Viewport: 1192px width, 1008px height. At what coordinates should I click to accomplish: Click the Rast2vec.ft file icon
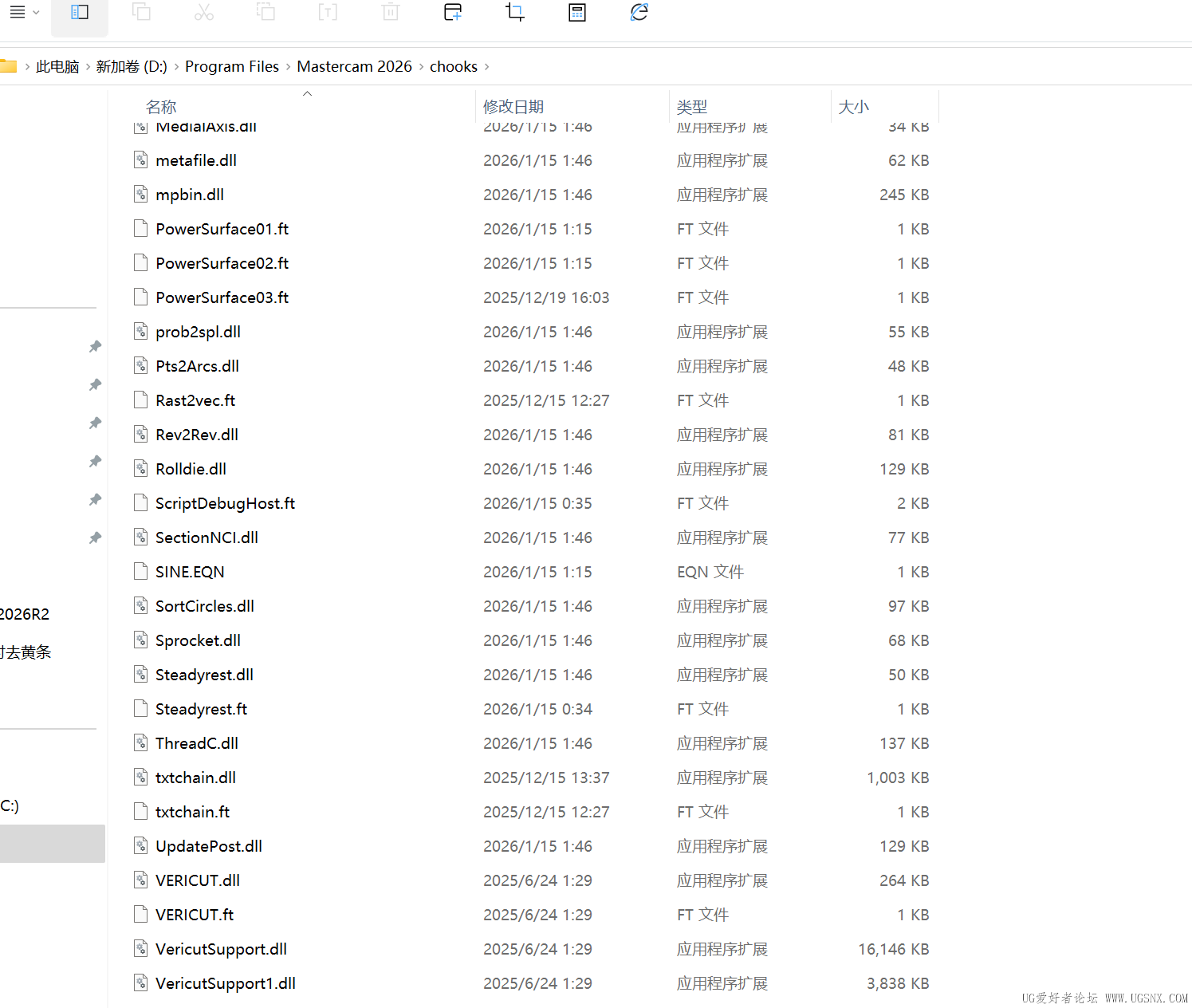pyautogui.click(x=141, y=400)
